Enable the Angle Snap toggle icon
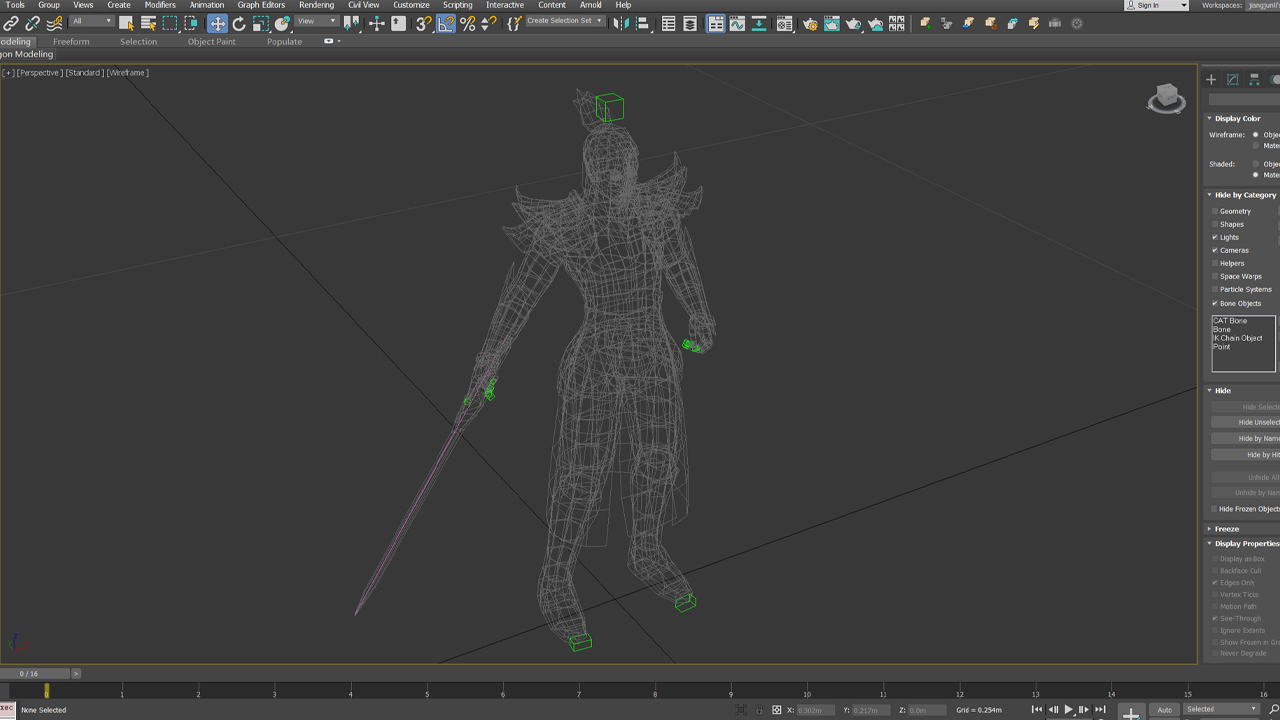The width and height of the screenshot is (1280, 720). [x=444, y=23]
